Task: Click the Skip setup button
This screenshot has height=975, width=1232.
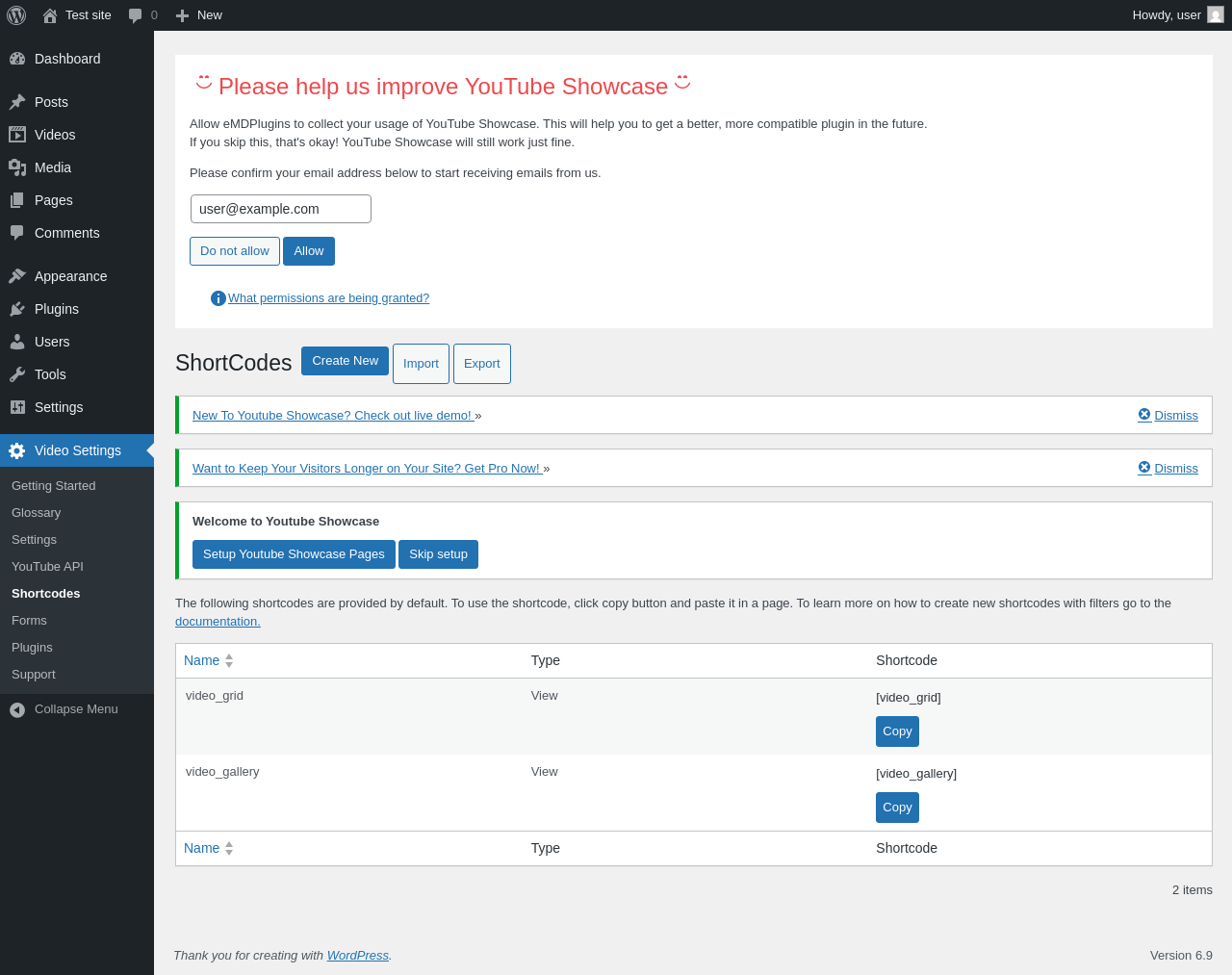Action: pos(438,554)
